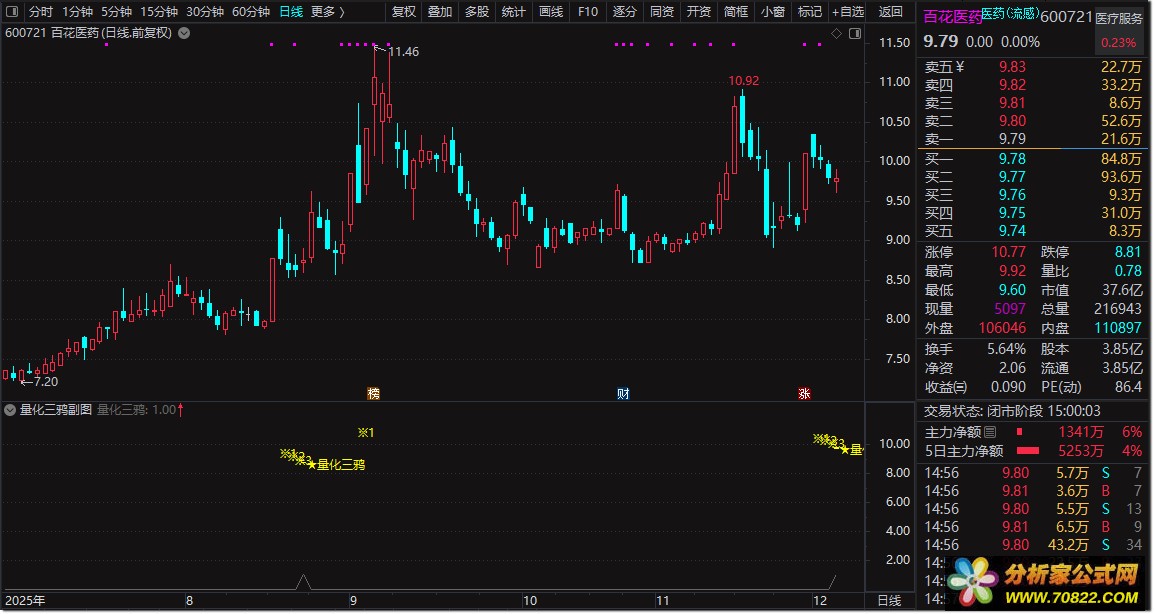Image resolution: width=1155 pixels, height=614 pixels.
Task: Select the 5分钟 period tab
Action: point(116,12)
